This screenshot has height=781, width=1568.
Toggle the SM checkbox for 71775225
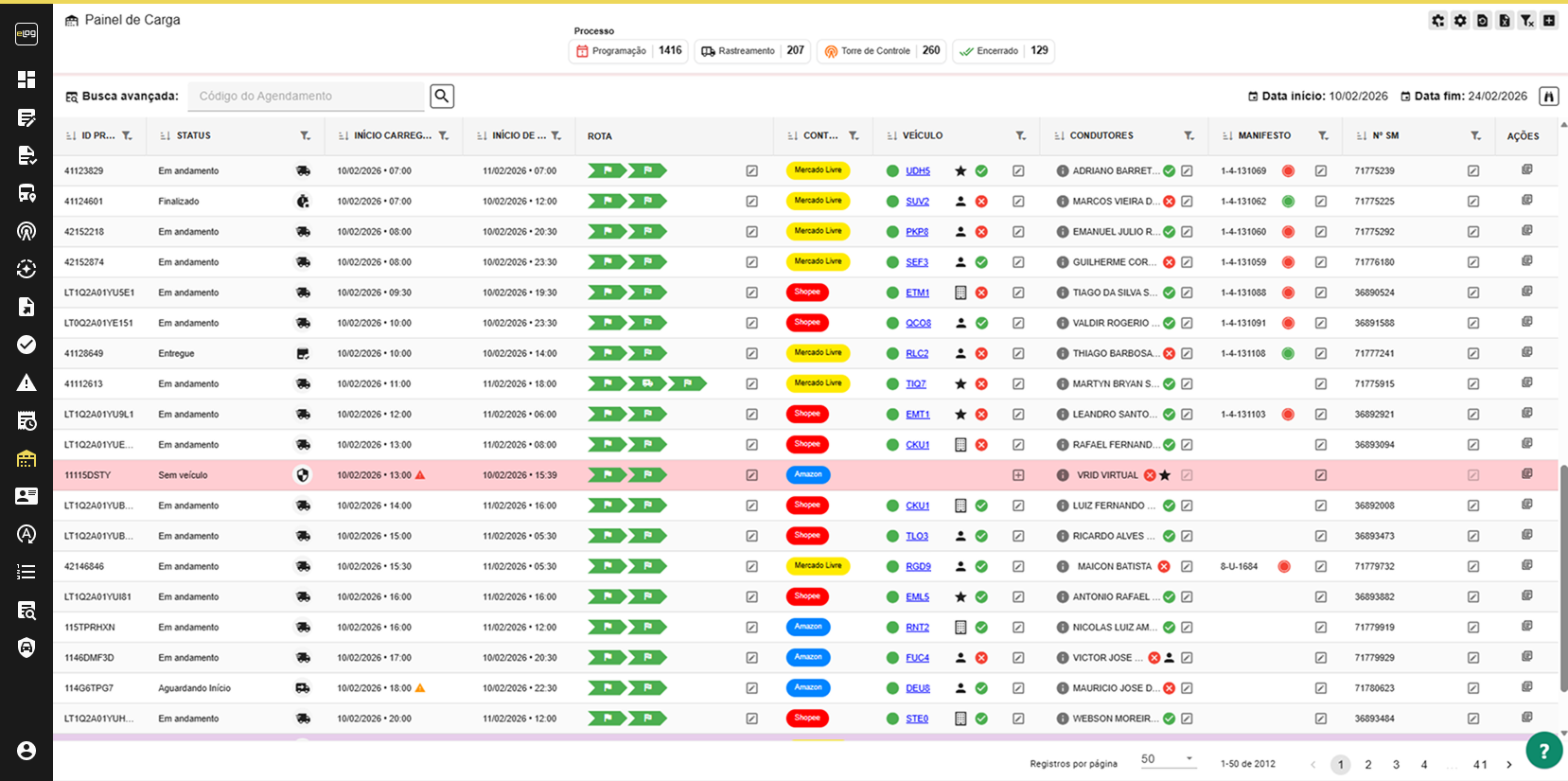[1472, 202]
